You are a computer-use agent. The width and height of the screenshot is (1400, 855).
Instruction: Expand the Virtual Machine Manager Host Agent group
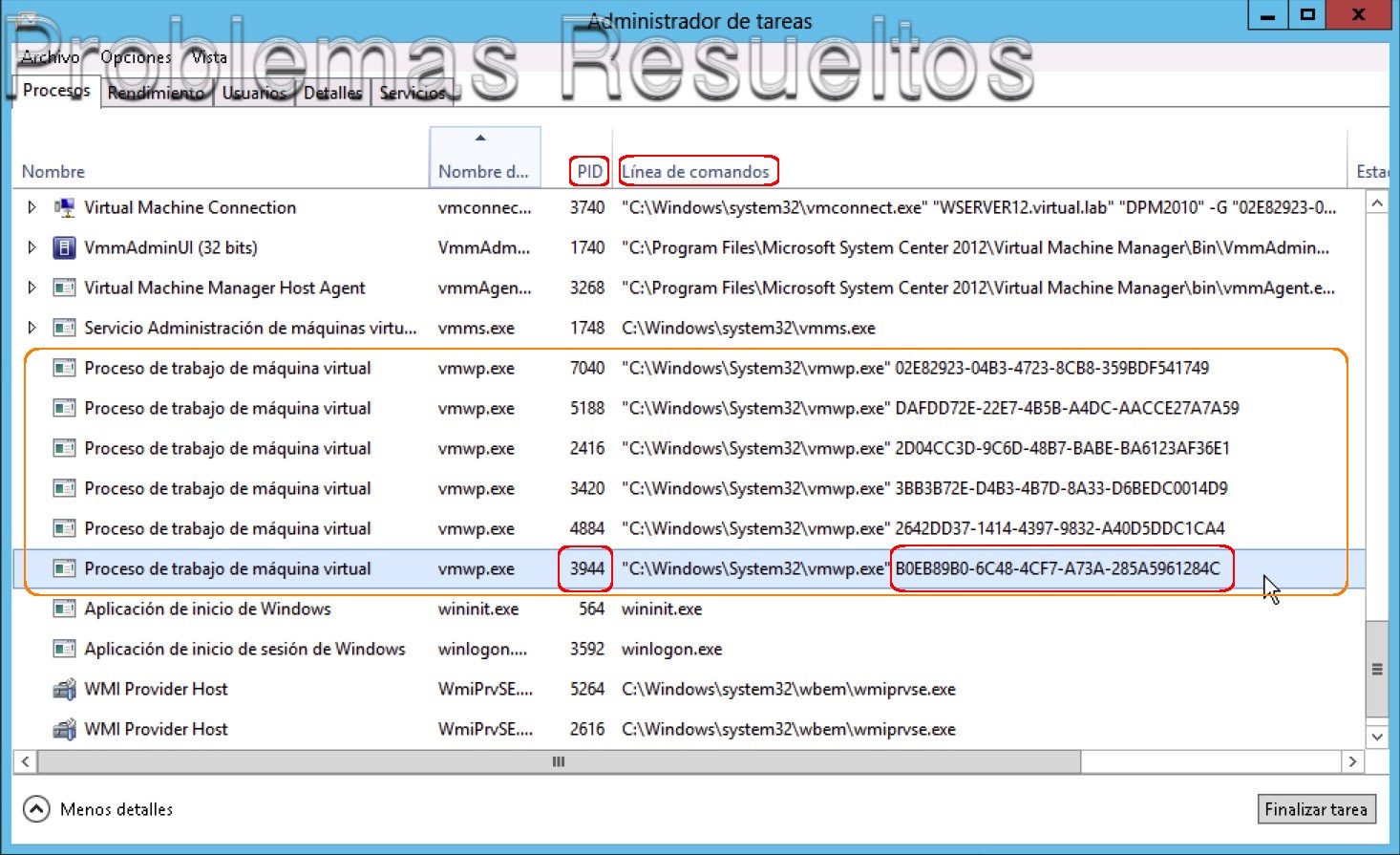32,288
